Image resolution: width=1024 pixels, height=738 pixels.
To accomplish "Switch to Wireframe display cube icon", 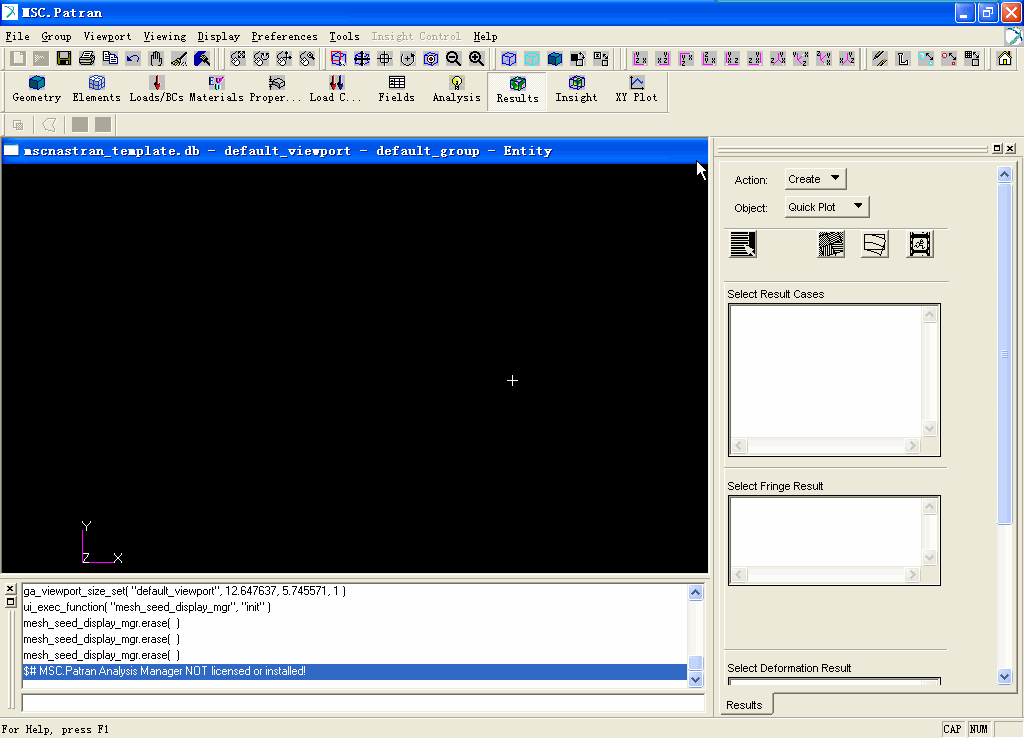I will (509, 59).
